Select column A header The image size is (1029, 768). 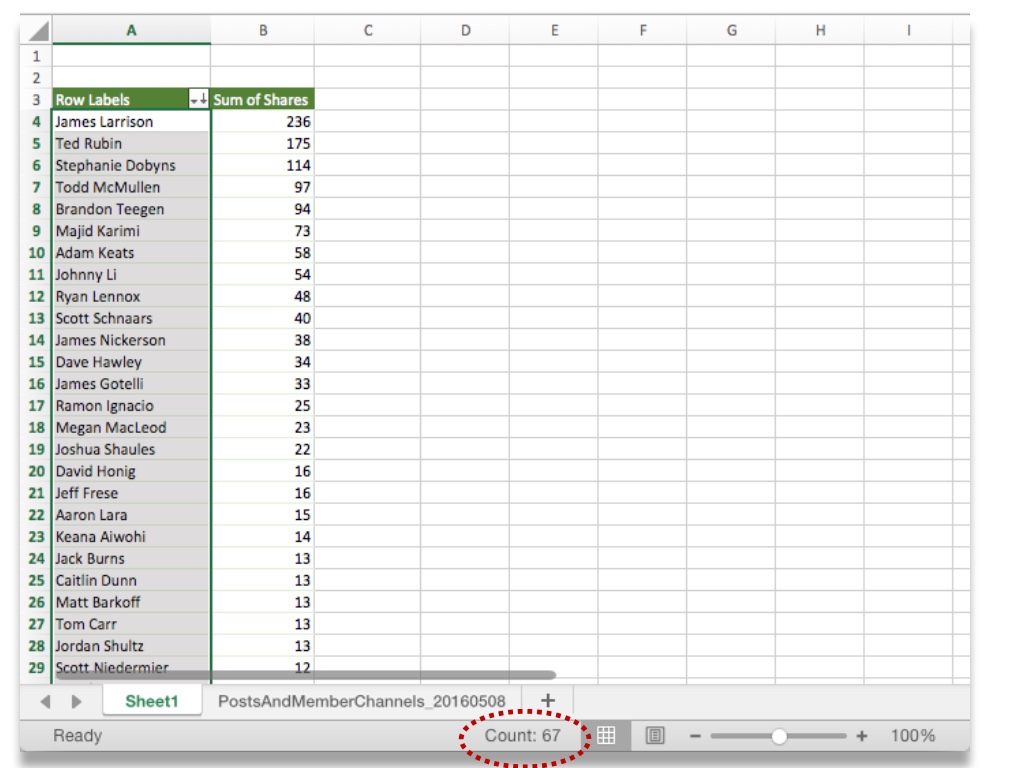[x=131, y=30]
